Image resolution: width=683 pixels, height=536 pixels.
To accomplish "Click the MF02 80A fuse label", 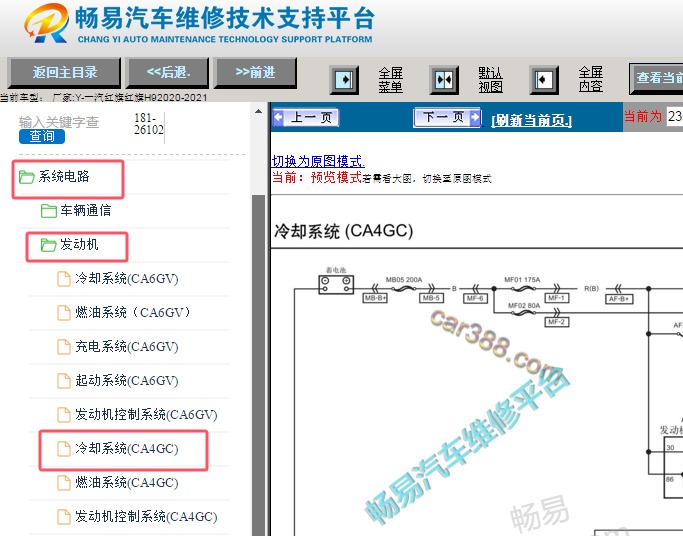I will click(x=524, y=306).
